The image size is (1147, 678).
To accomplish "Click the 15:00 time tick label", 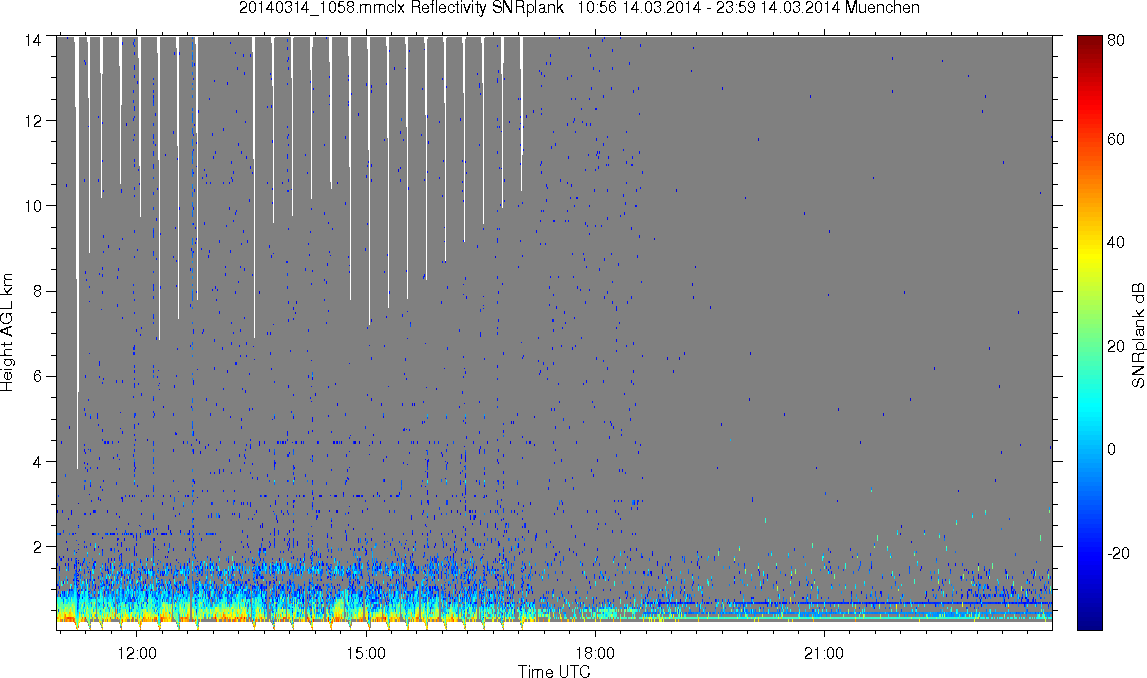I will [366, 653].
